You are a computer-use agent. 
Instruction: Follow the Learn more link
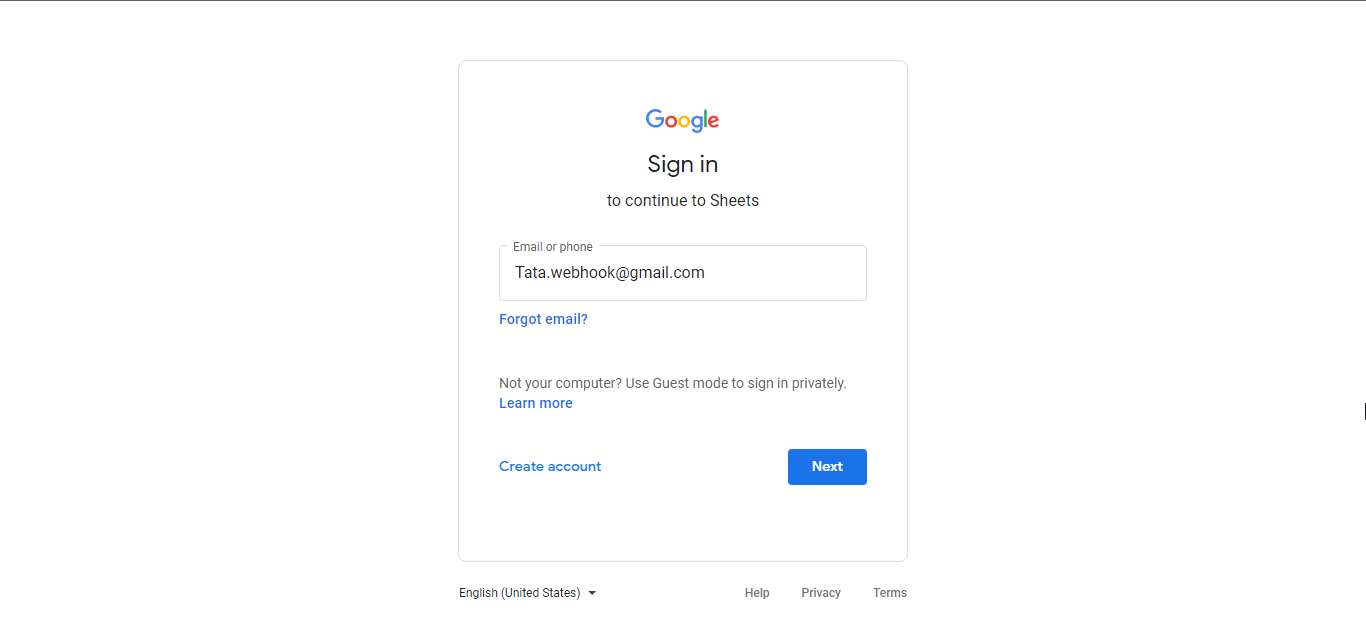point(536,403)
